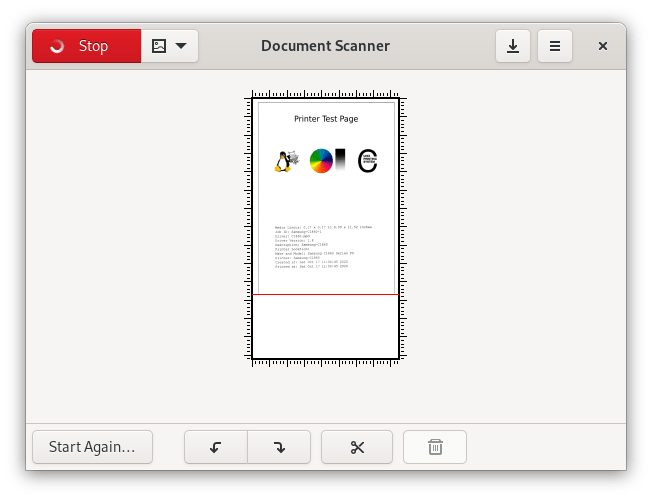
Task: Click the color wheel on test page
Action: [321, 160]
